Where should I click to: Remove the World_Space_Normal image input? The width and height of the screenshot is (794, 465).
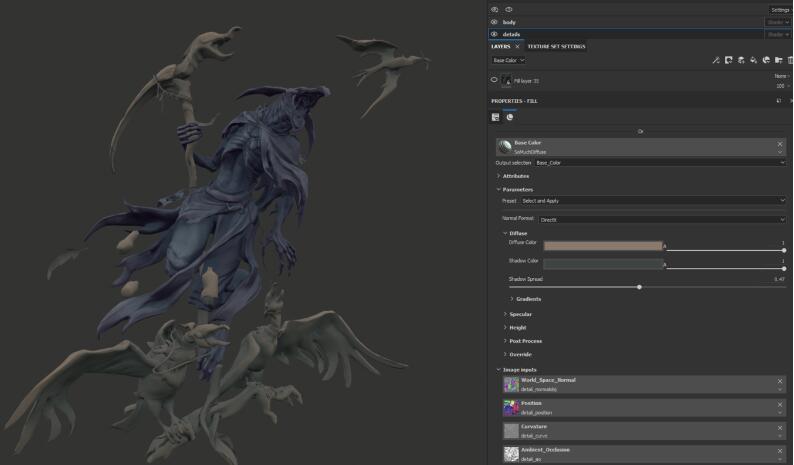click(x=780, y=380)
